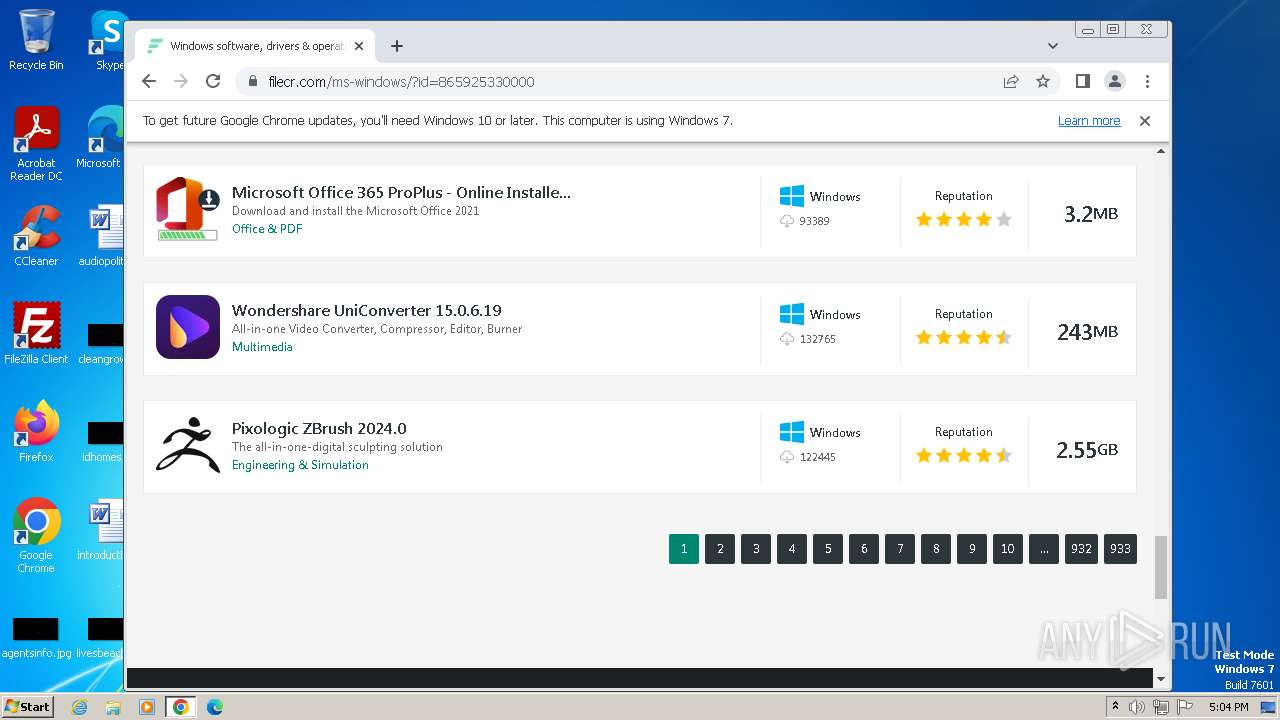Dismiss the Chrome update notification bar

pyautogui.click(x=1145, y=120)
